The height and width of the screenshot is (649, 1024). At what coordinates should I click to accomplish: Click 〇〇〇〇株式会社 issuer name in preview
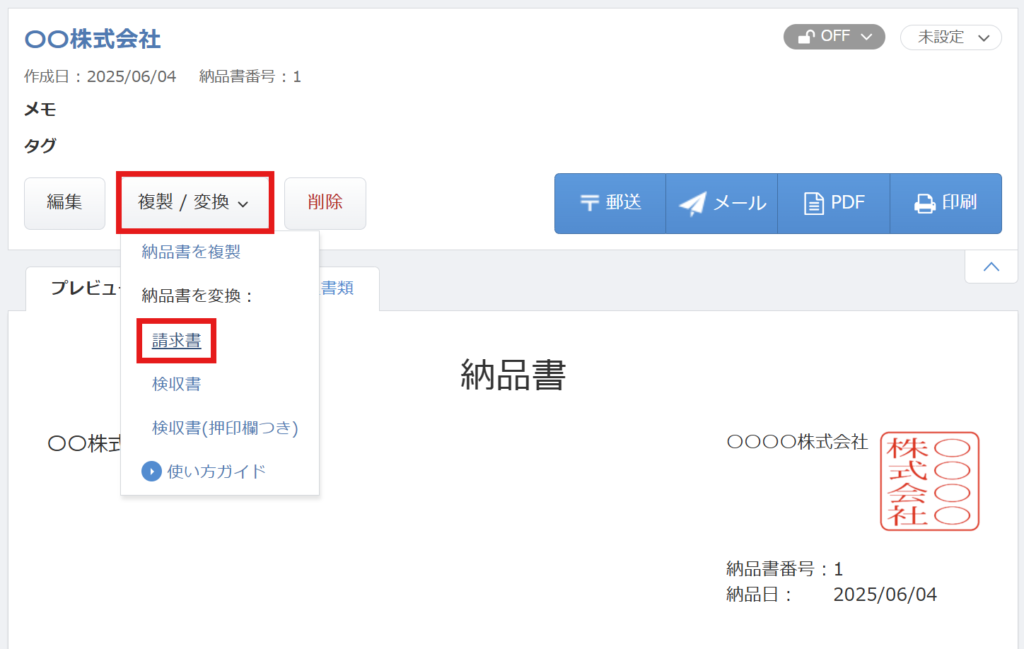(797, 442)
